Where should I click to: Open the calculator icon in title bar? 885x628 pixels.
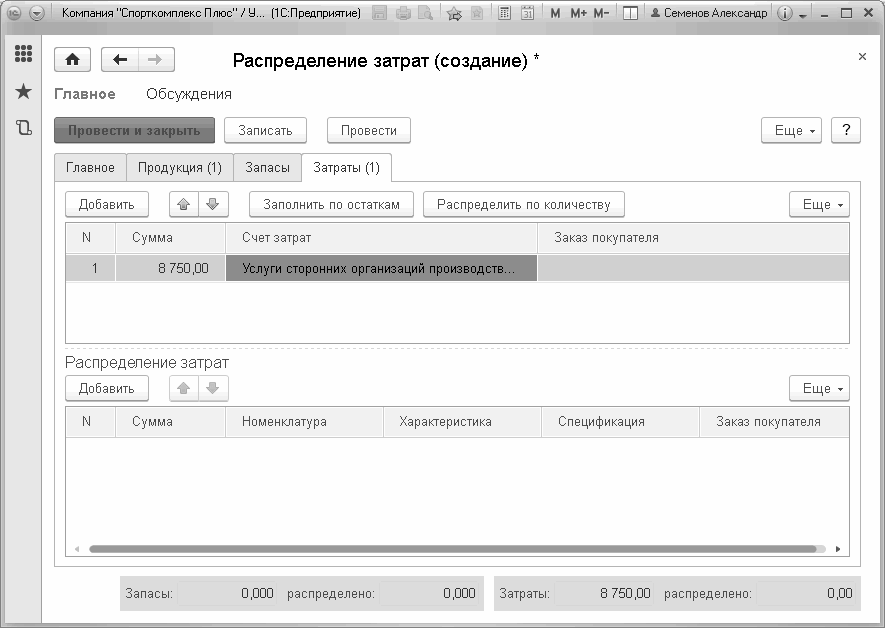coord(505,13)
